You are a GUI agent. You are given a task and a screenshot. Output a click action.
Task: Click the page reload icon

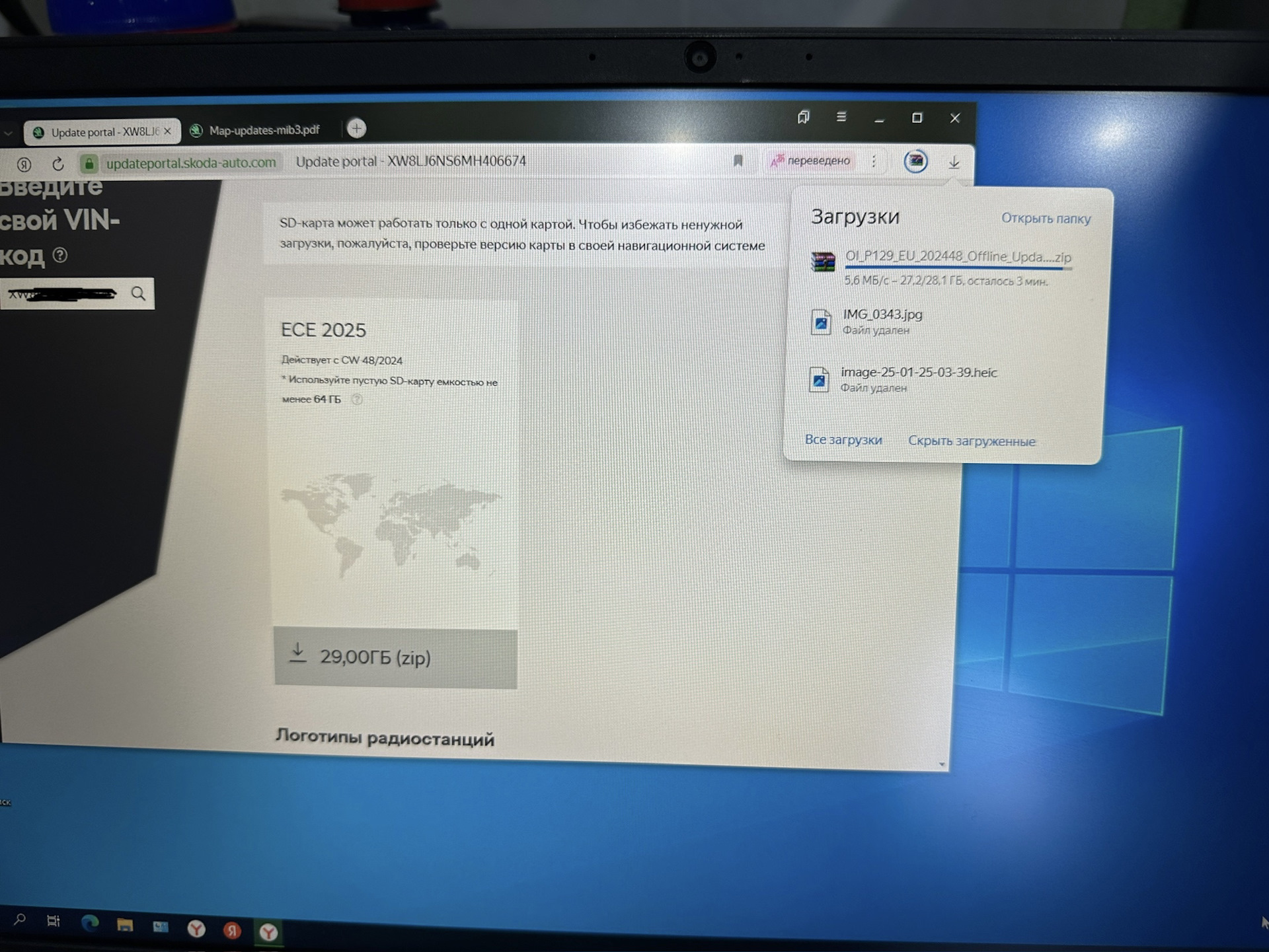pyautogui.click(x=58, y=164)
